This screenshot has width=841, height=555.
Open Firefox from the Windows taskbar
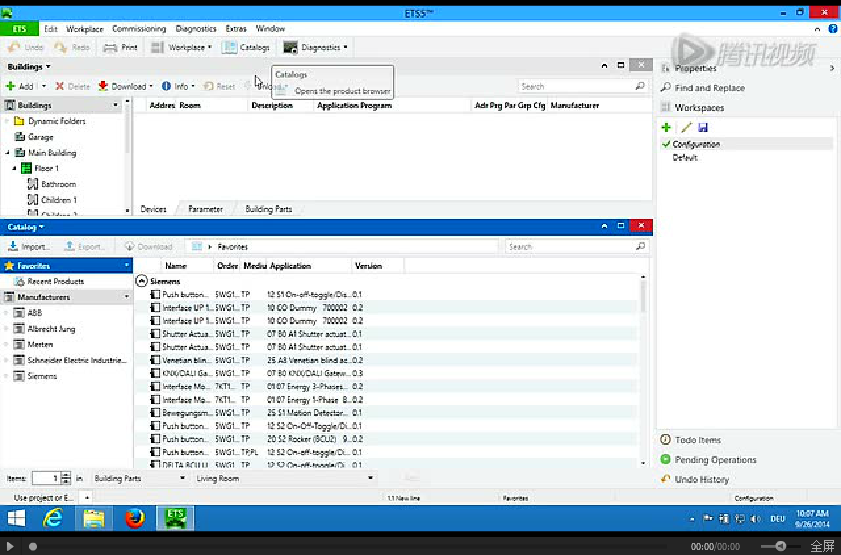coord(135,518)
